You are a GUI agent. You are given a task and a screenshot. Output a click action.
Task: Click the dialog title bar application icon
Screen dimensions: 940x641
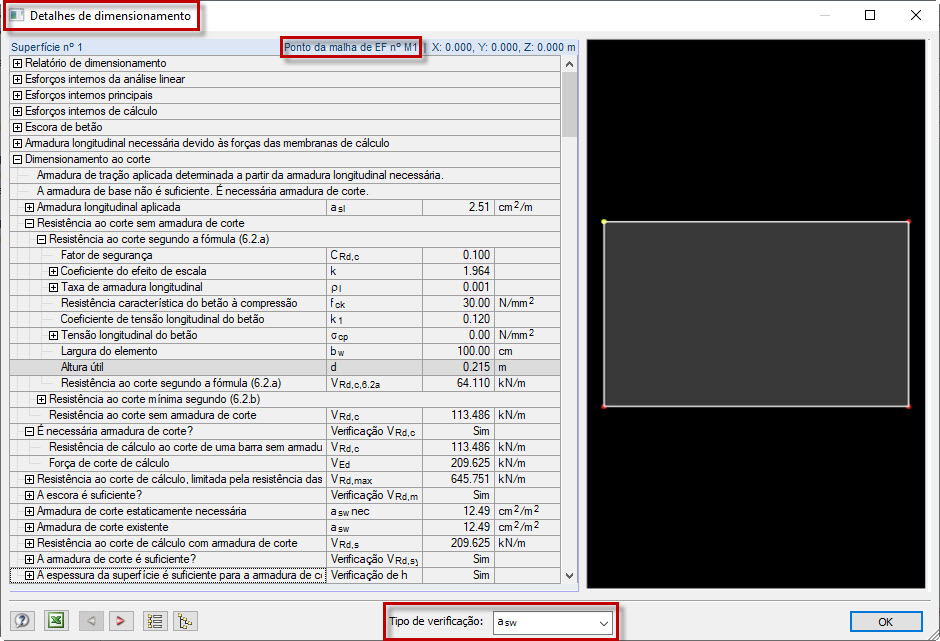tap(14, 15)
